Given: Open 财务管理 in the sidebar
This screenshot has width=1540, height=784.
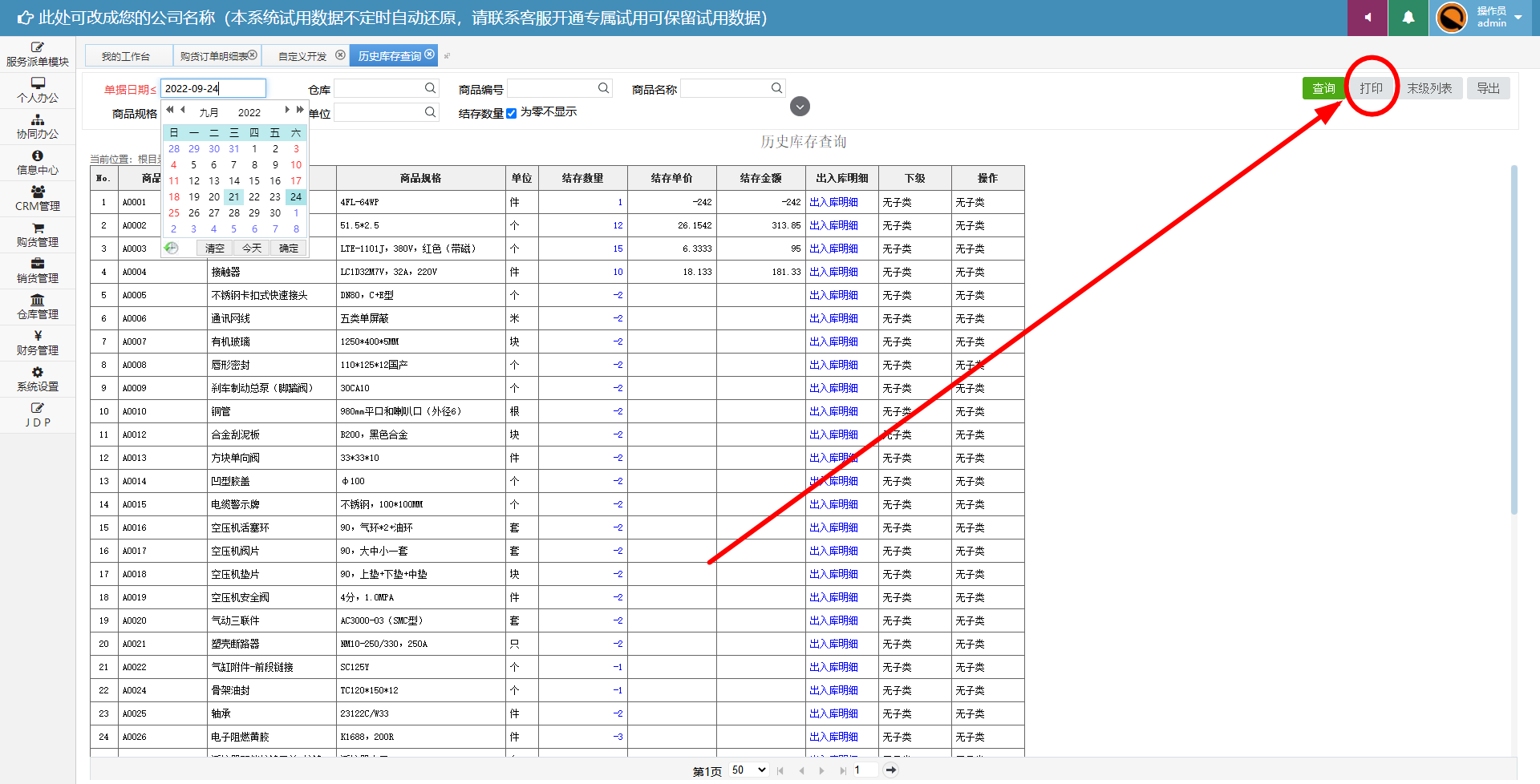Looking at the screenshot, I should (38, 343).
